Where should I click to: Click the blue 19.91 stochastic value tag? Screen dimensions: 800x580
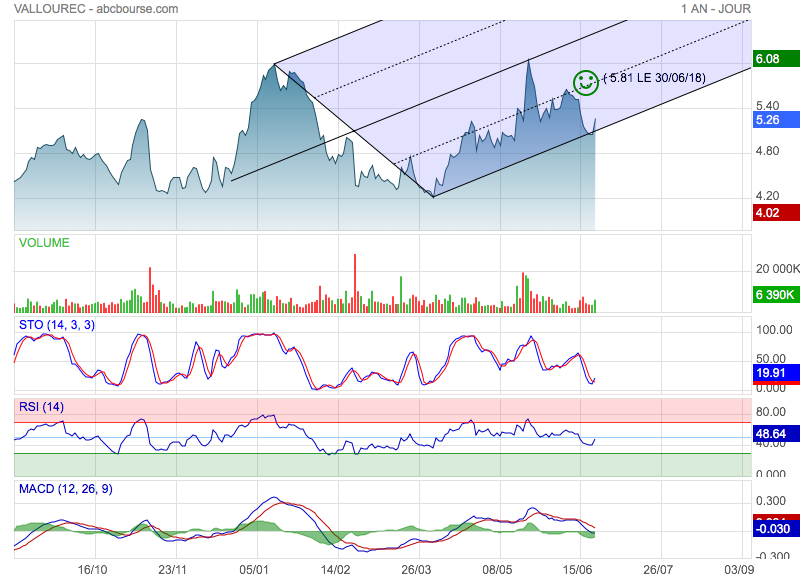(776, 373)
